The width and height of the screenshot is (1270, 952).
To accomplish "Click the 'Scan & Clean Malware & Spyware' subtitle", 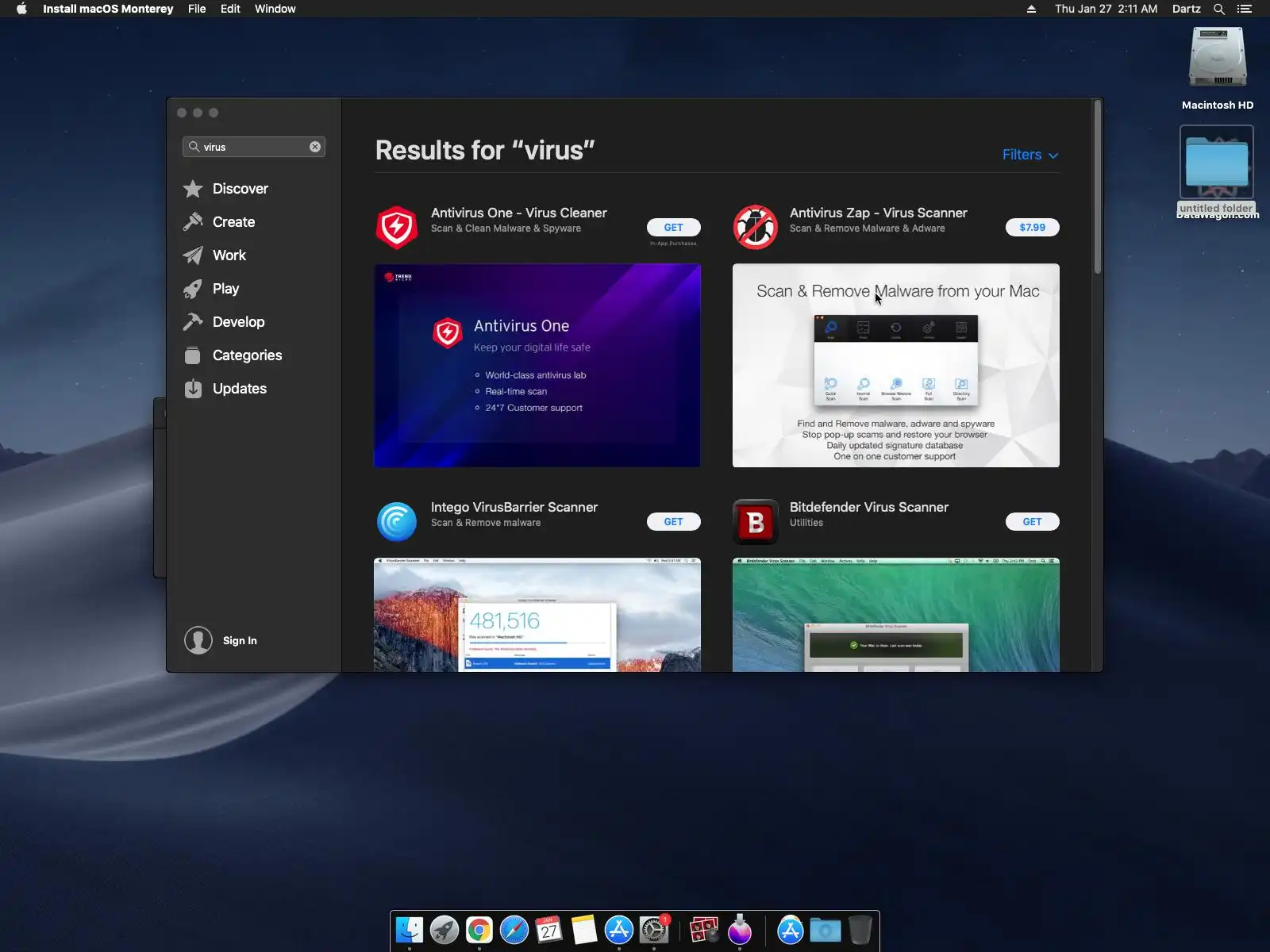I will pos(506,228).
